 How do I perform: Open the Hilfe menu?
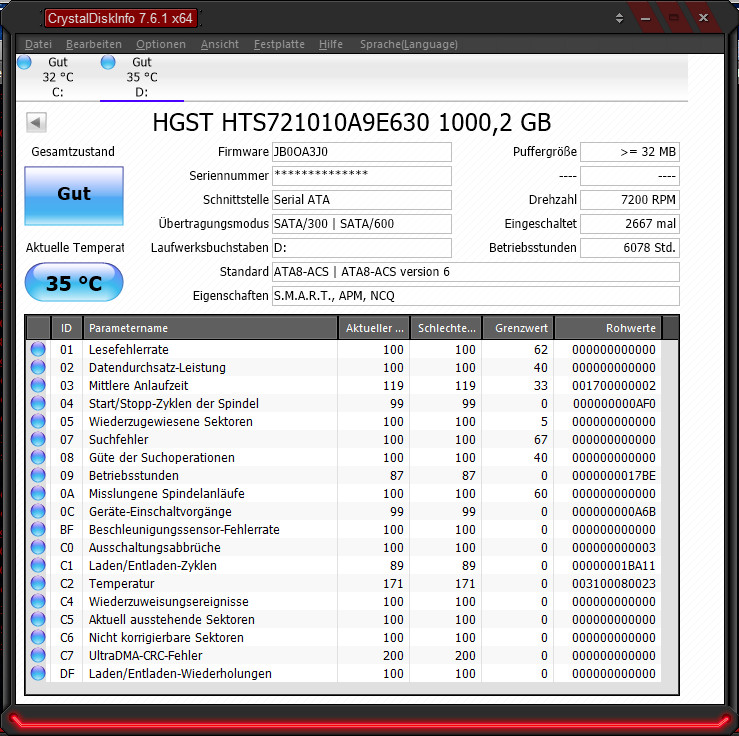pos(330,44)
